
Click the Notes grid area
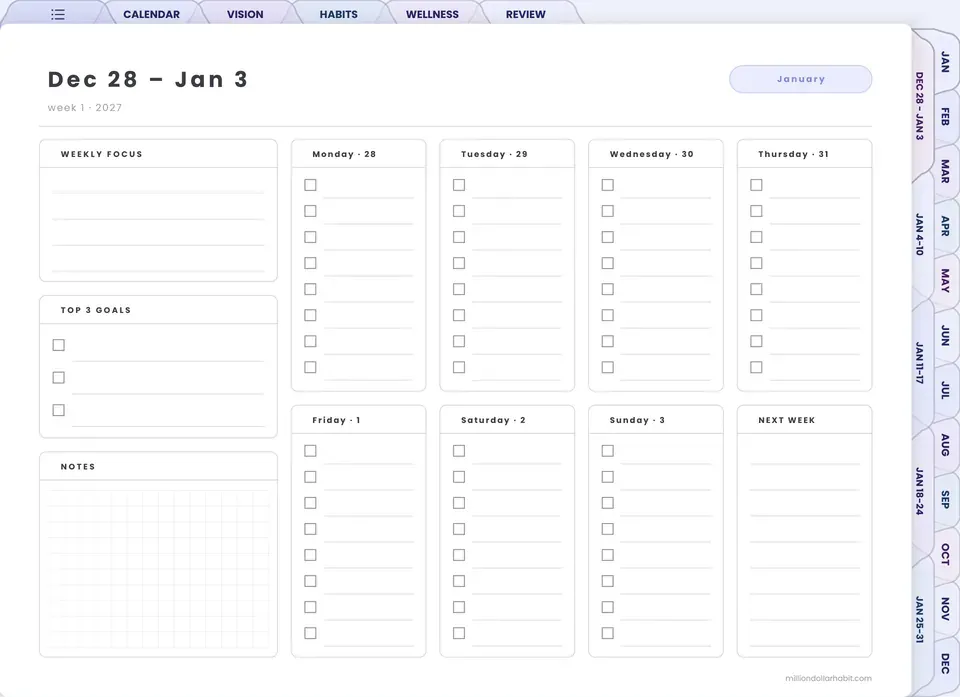[x=159, y=568]
